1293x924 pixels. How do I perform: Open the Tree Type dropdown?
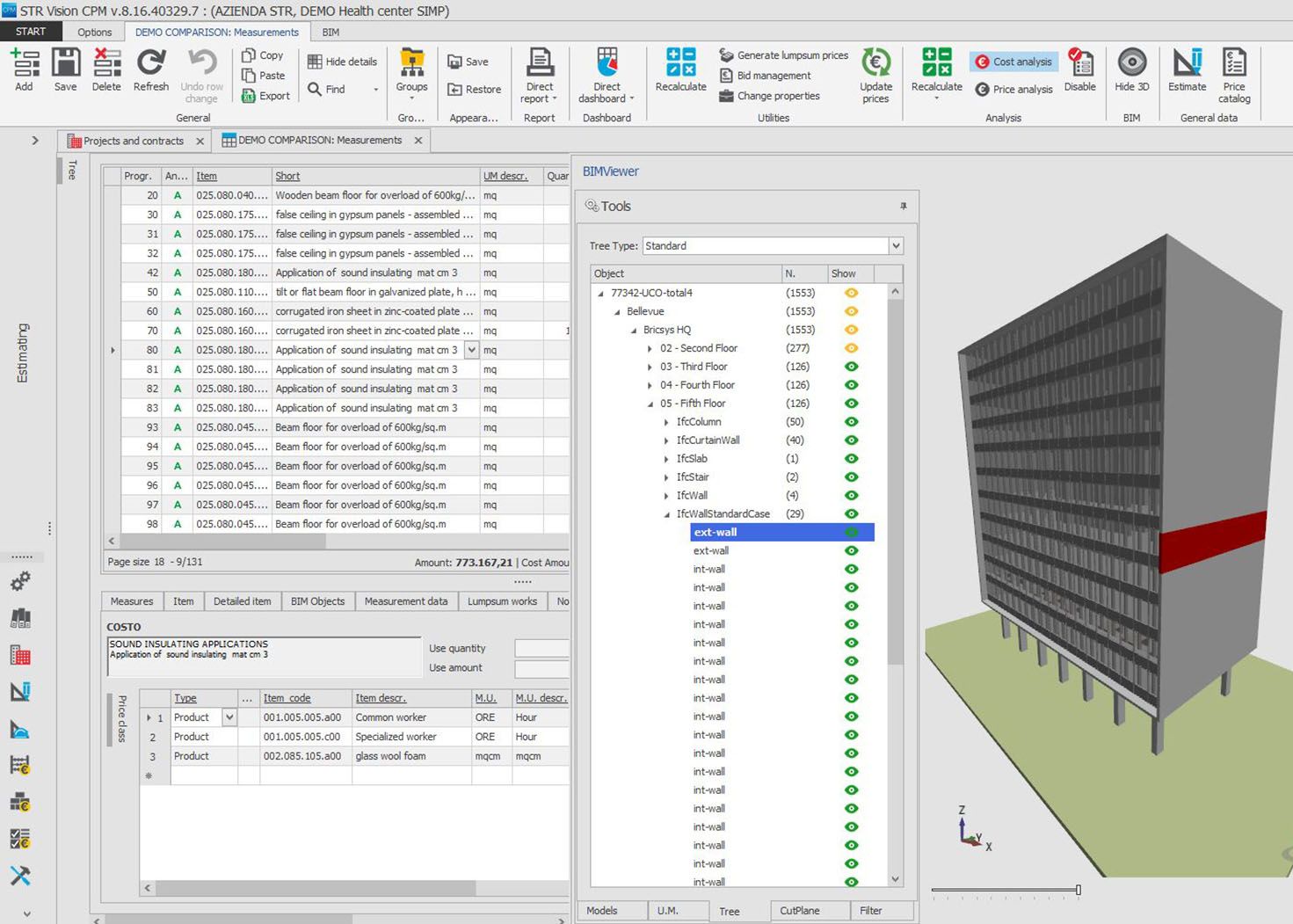coord(895,246)
